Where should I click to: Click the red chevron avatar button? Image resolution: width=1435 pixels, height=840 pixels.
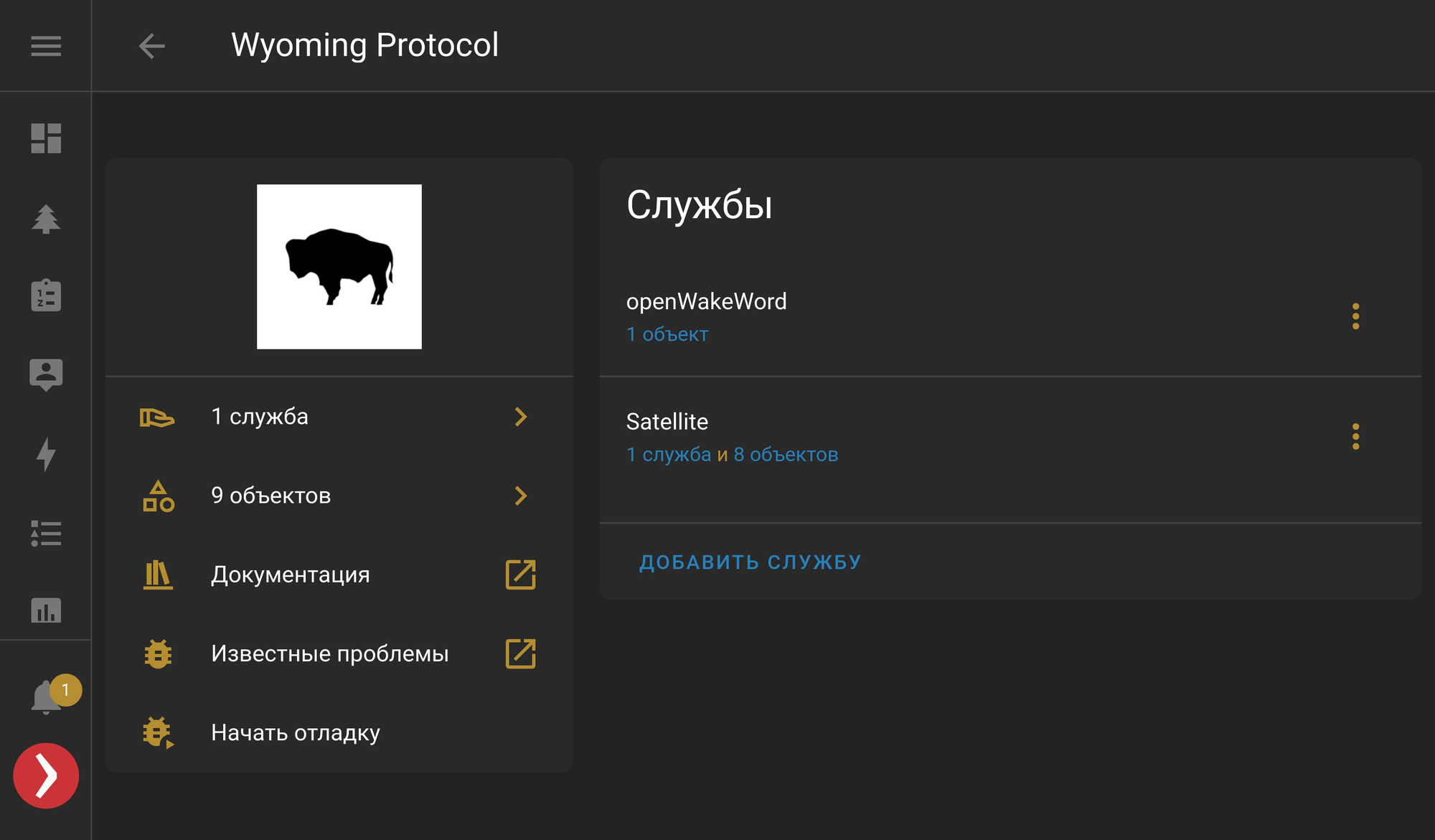(46, 775)
